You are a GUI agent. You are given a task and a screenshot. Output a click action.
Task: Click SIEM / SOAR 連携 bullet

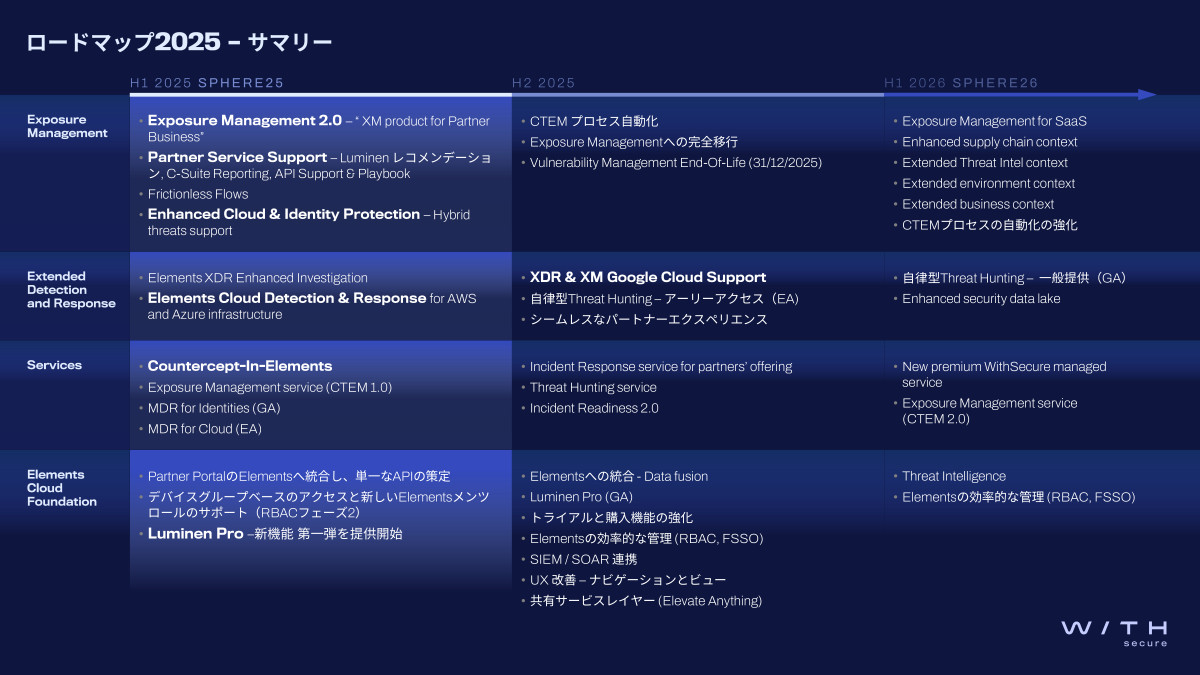pos(583,559)
